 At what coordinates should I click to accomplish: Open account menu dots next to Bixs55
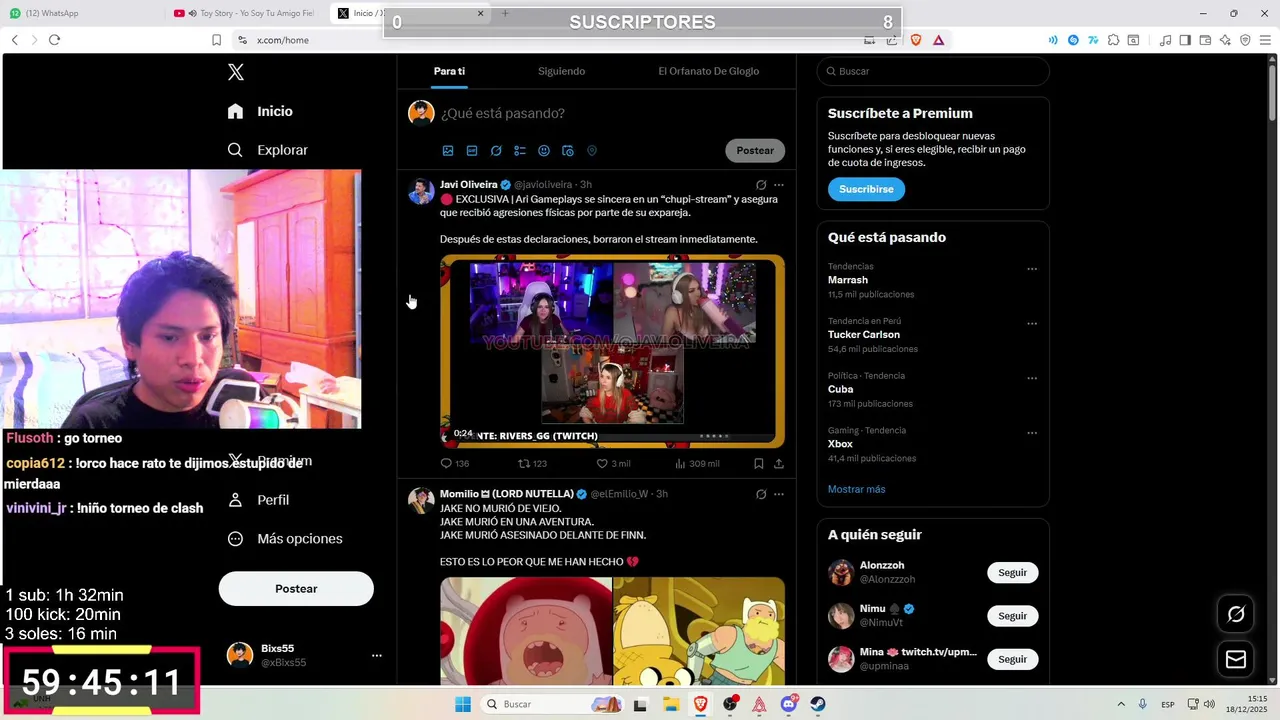[x=377, y=656]
